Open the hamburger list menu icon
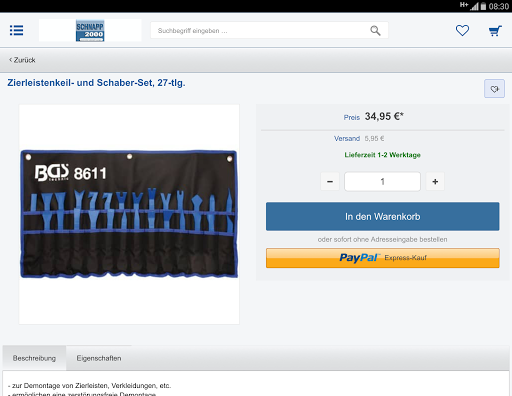 coord(16,30)
